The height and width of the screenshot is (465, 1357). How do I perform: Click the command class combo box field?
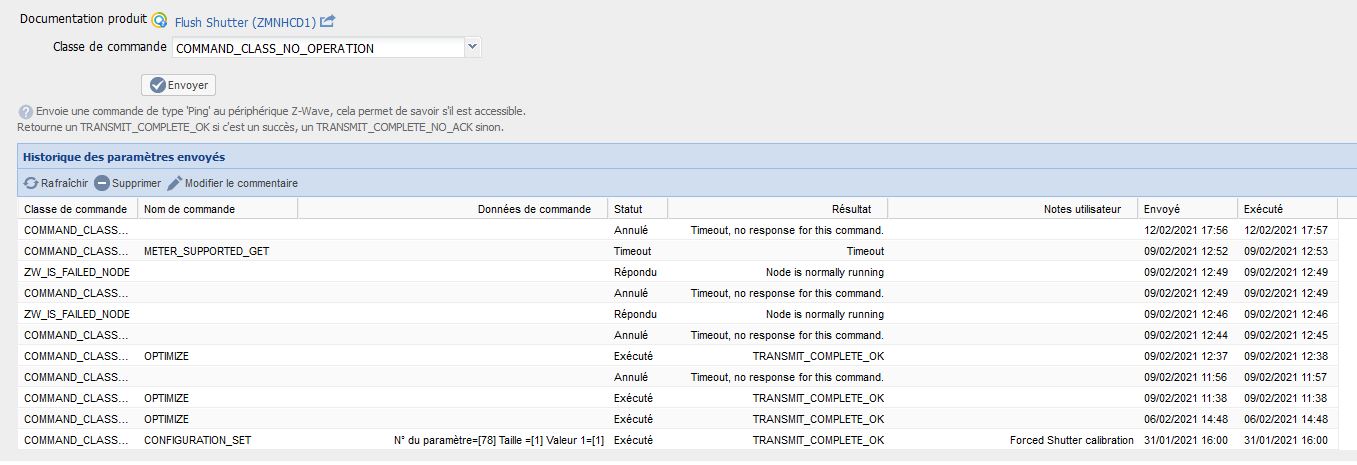pyautogui.click(x=318, y=47)
